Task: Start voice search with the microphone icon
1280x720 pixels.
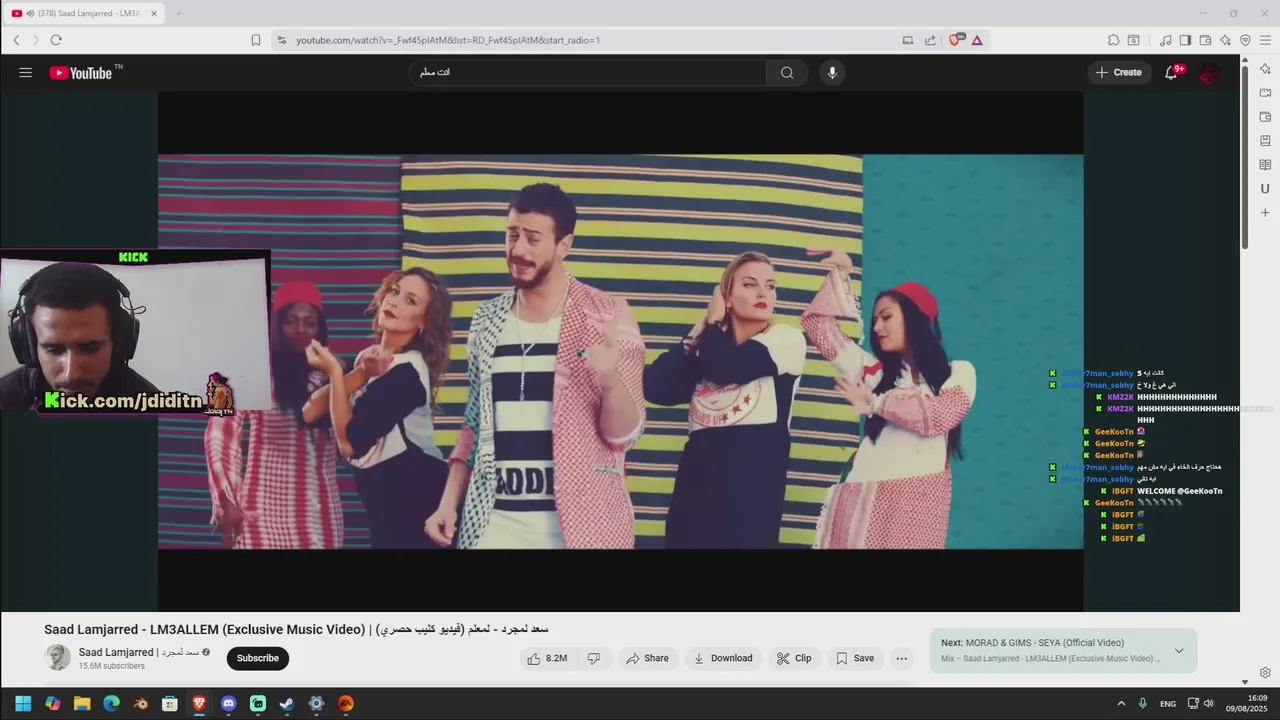Action: click(832, 72)
